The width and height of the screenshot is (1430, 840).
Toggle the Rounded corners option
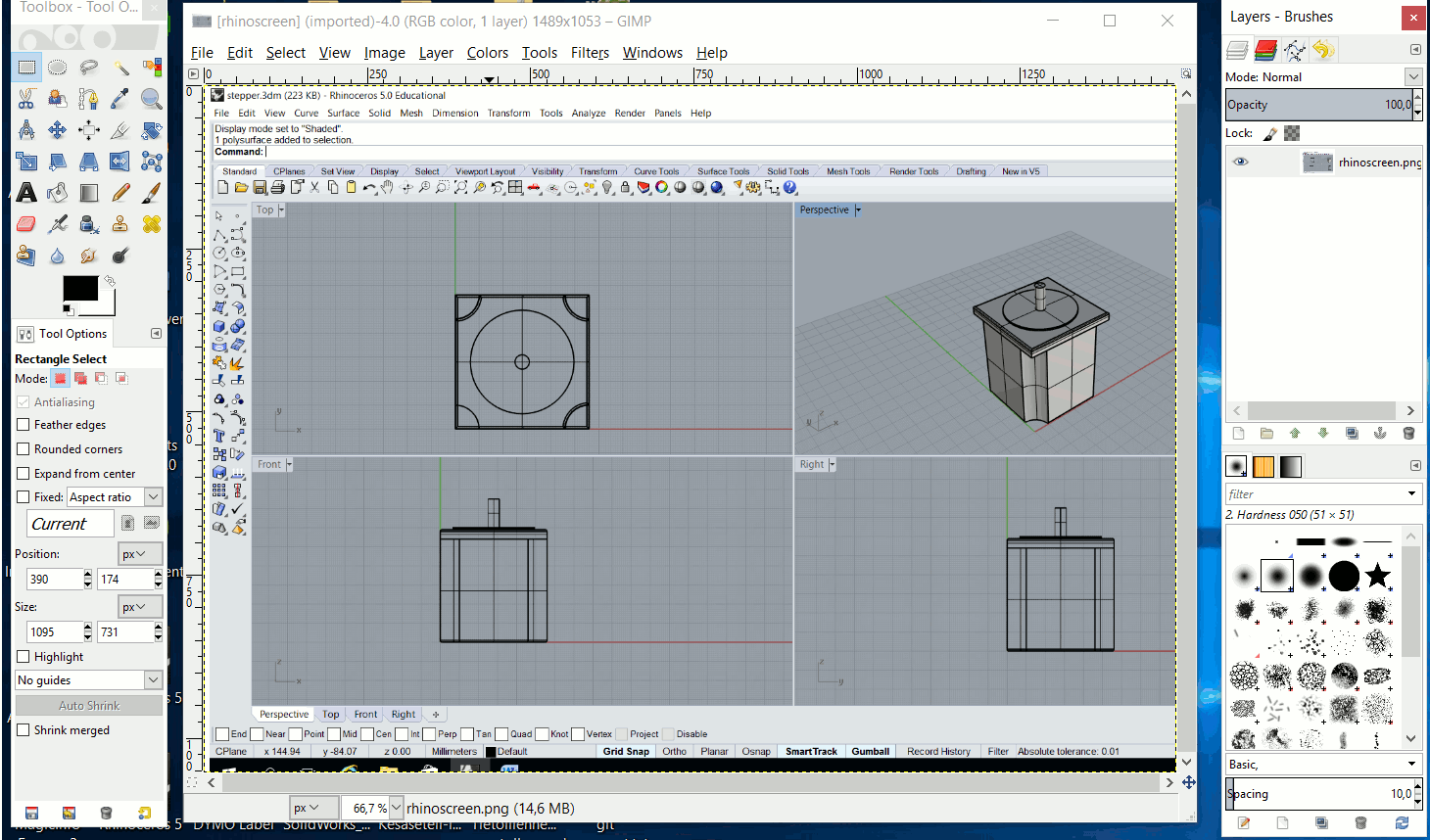pos(24,449)
